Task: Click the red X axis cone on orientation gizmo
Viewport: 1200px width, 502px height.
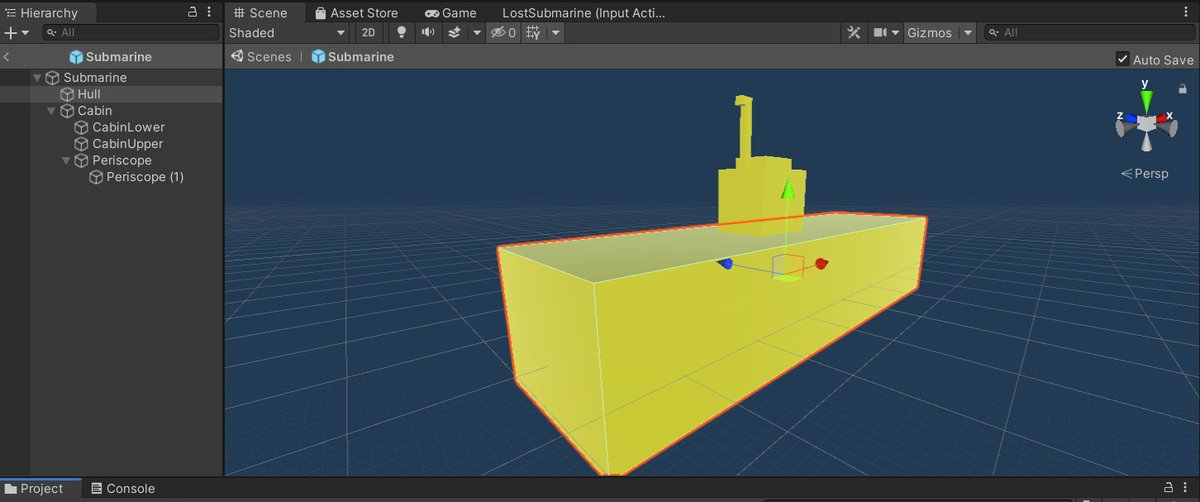Action: (1163, 117)
